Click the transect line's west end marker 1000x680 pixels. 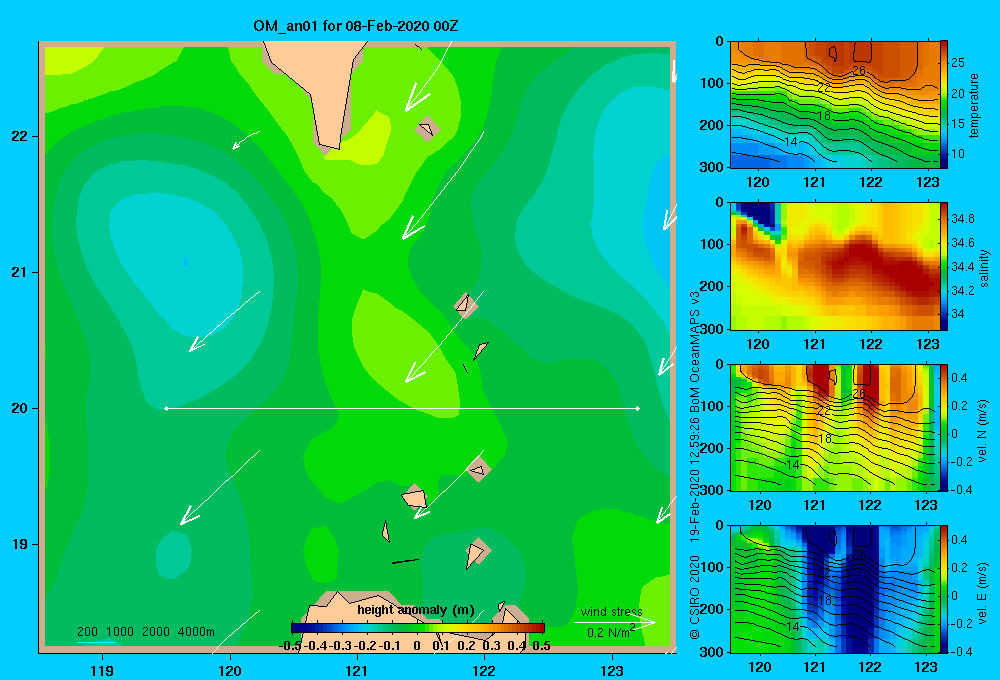[166, 408]
